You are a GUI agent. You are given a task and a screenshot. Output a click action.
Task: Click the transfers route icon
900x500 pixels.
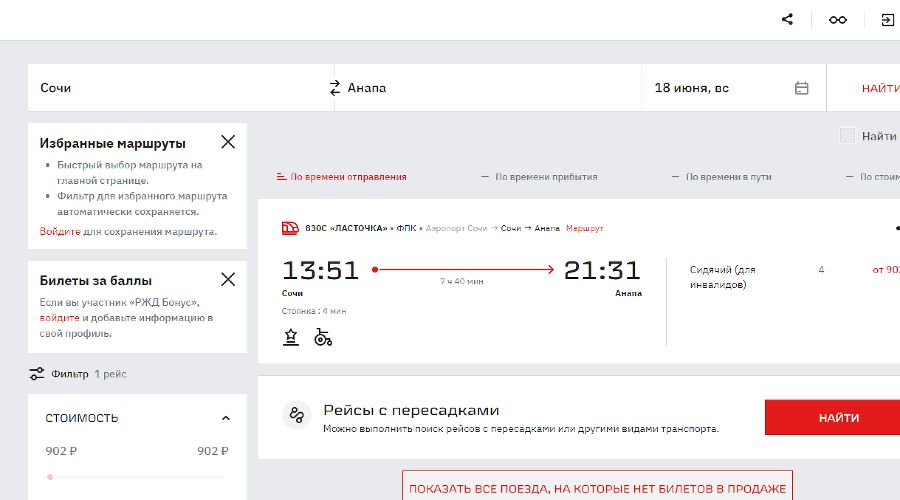point(296,416)
